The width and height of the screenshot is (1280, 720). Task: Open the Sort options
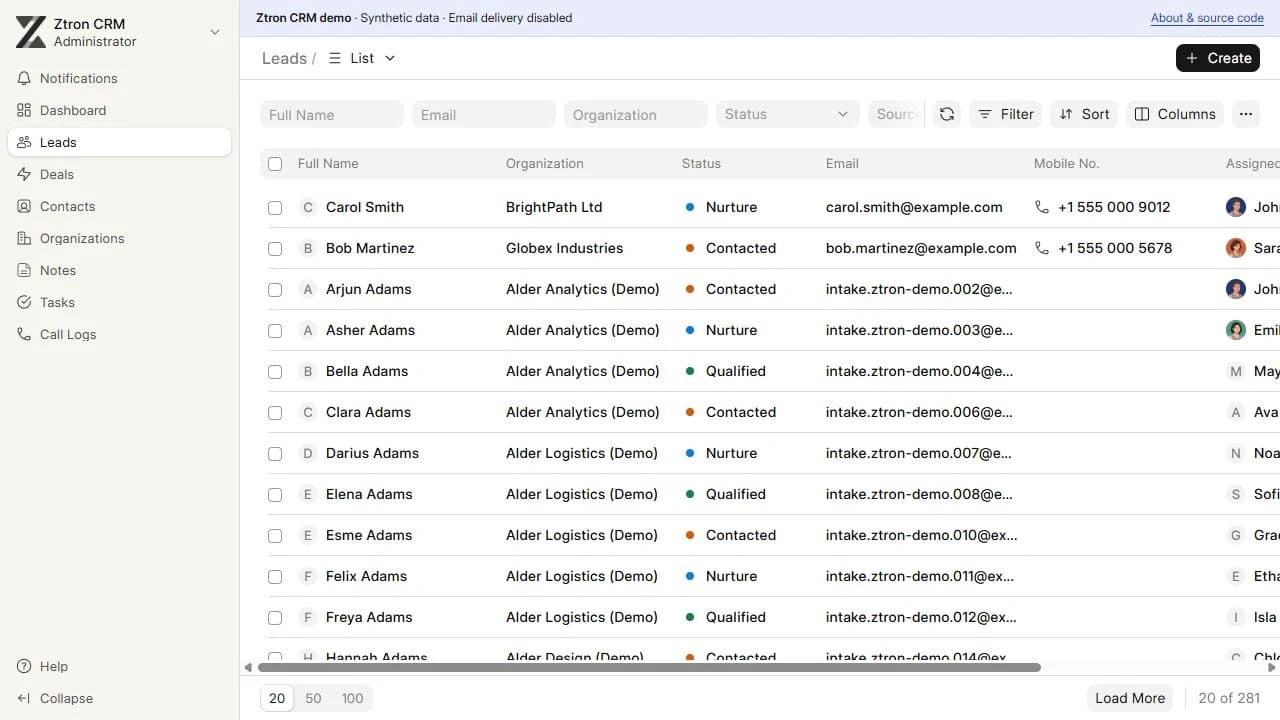click(1084, 114)
